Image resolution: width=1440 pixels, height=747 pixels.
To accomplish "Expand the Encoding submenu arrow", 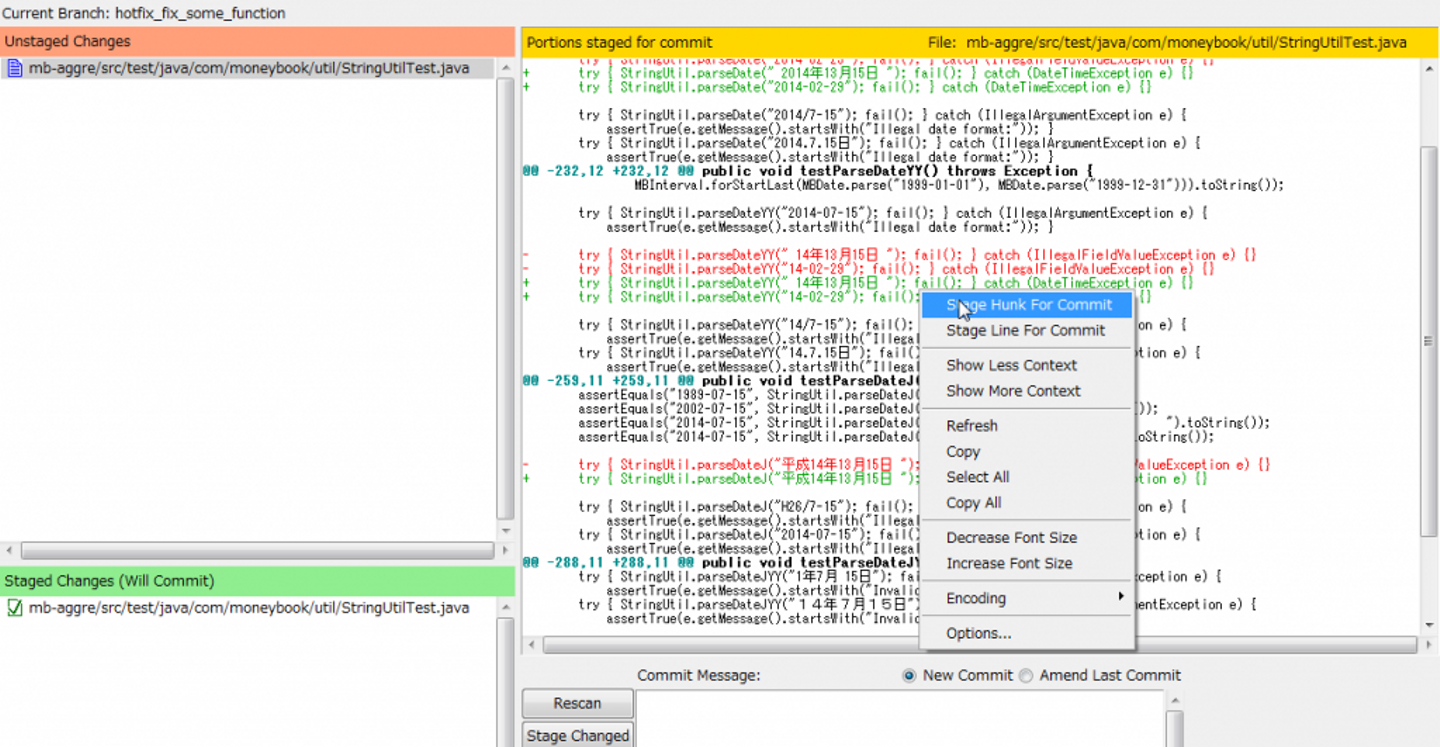I will coord(1121,597).
